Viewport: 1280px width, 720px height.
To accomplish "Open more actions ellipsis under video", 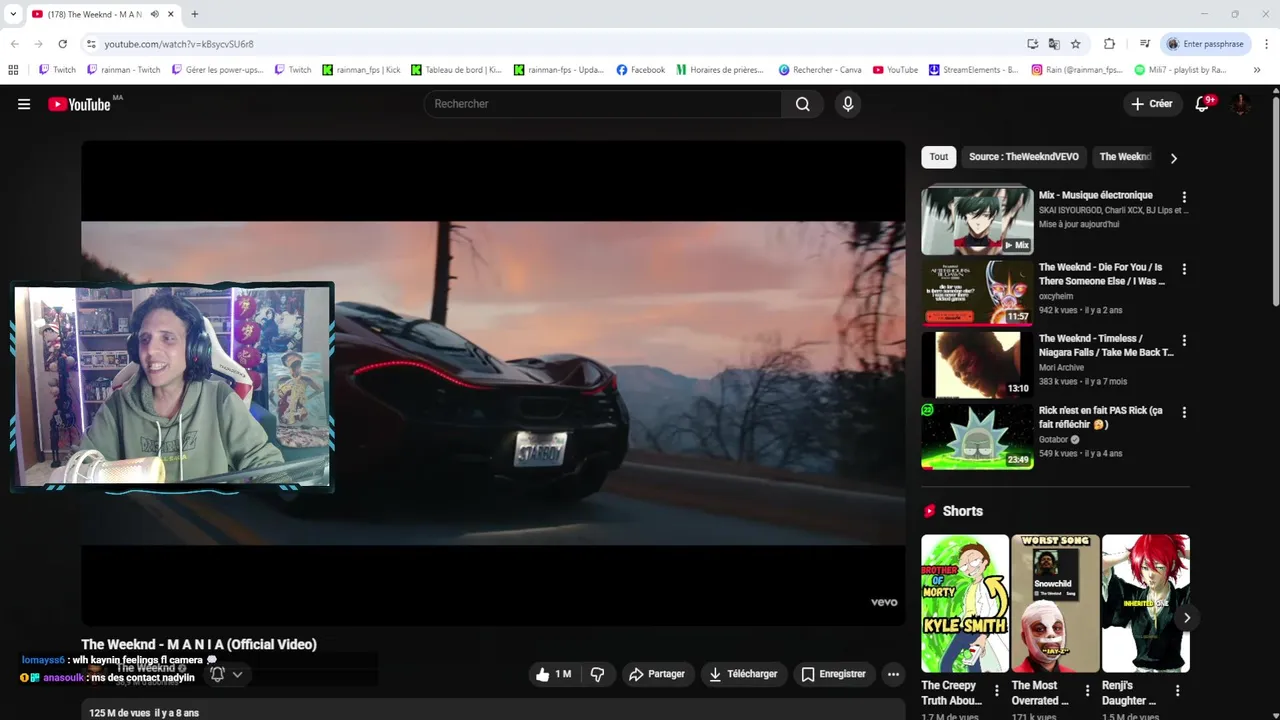I will (x=893, y=674).
